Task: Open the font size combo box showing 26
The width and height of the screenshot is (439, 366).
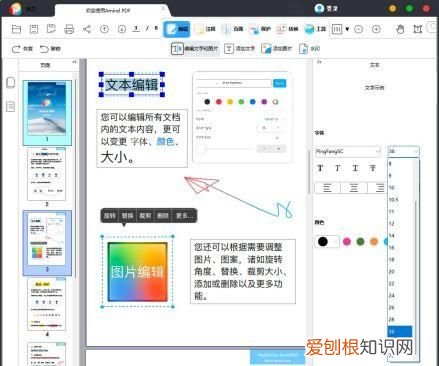Action: click(x=403, y=152)
